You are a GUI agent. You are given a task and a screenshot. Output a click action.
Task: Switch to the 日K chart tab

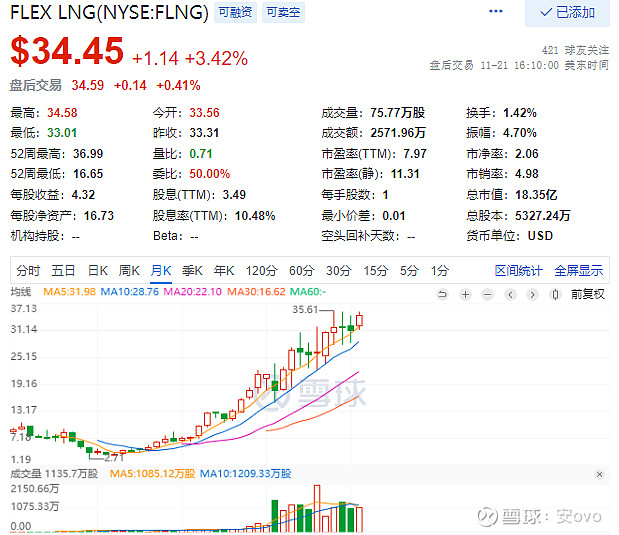tap(98, 271)
